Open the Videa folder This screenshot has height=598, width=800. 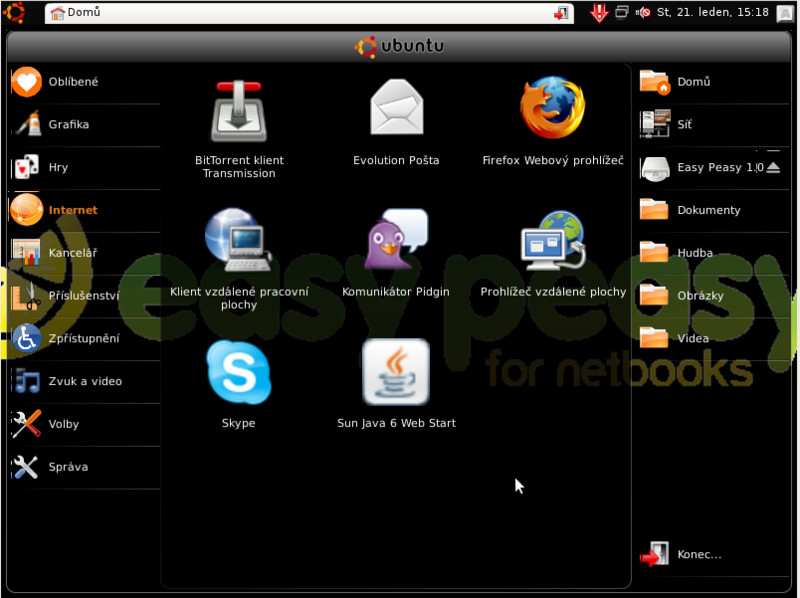[713, 339]
